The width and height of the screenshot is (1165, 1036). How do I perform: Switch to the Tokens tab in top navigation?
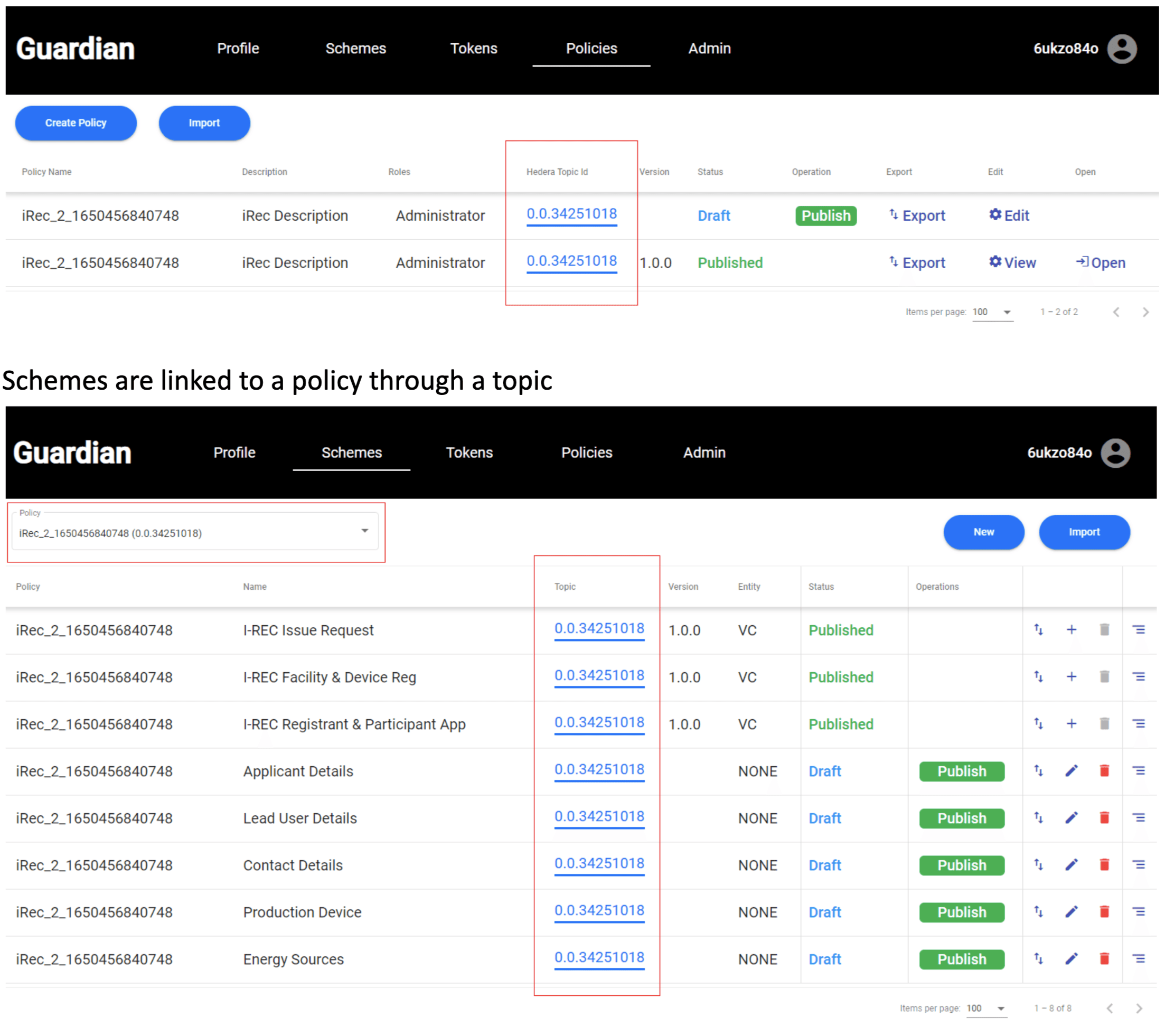pos(473,49)
